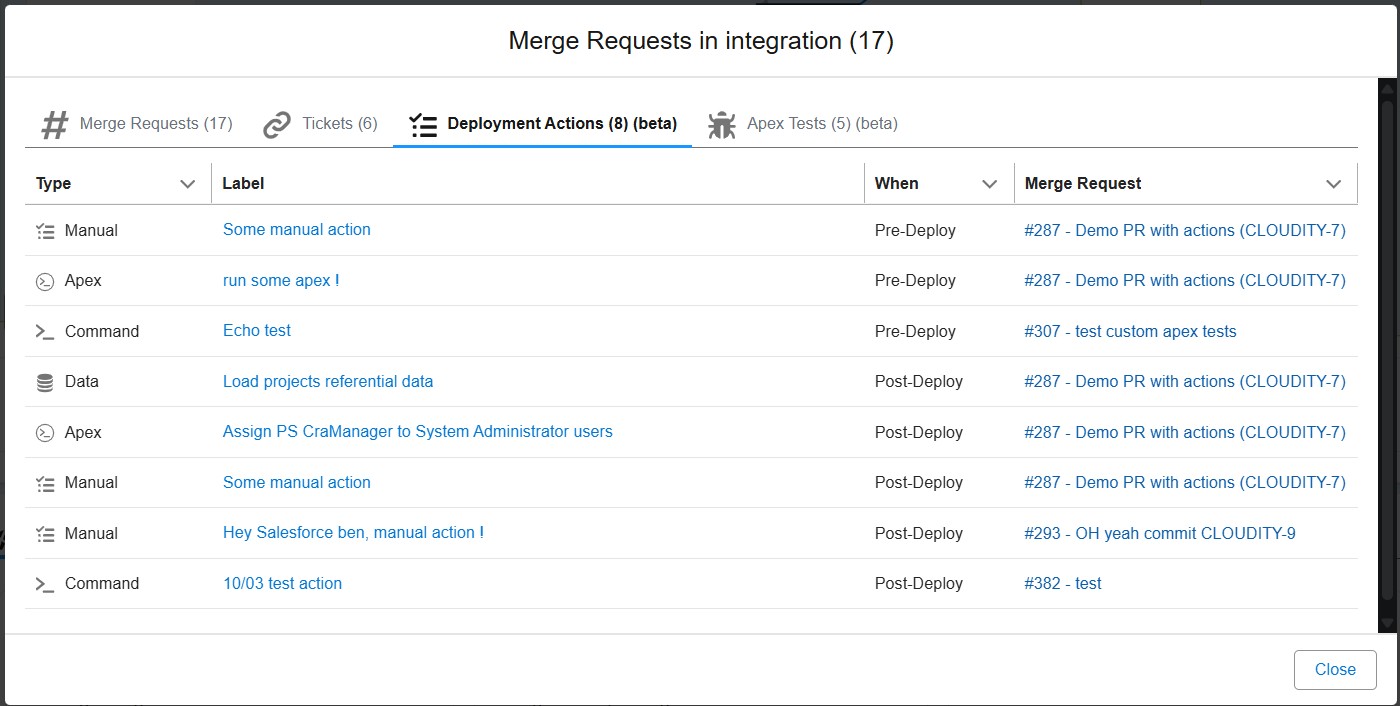
Task: Click the chain link icon beside Tickets
Action: point(277,125)
